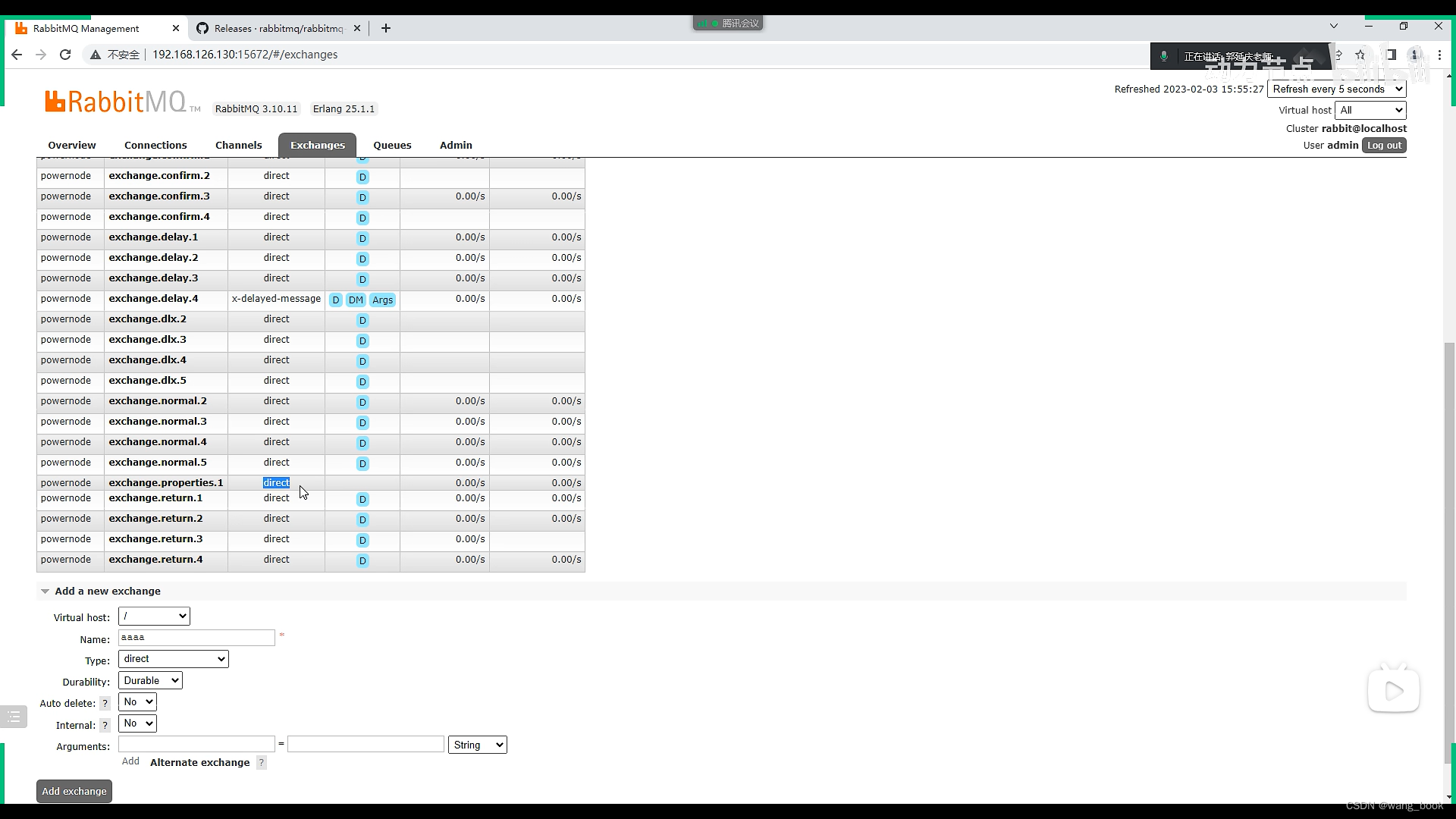Viewport: 1456px width, 819px height.
Task: Bookmark page with star icon
Action: click(x=1360, y=55)
